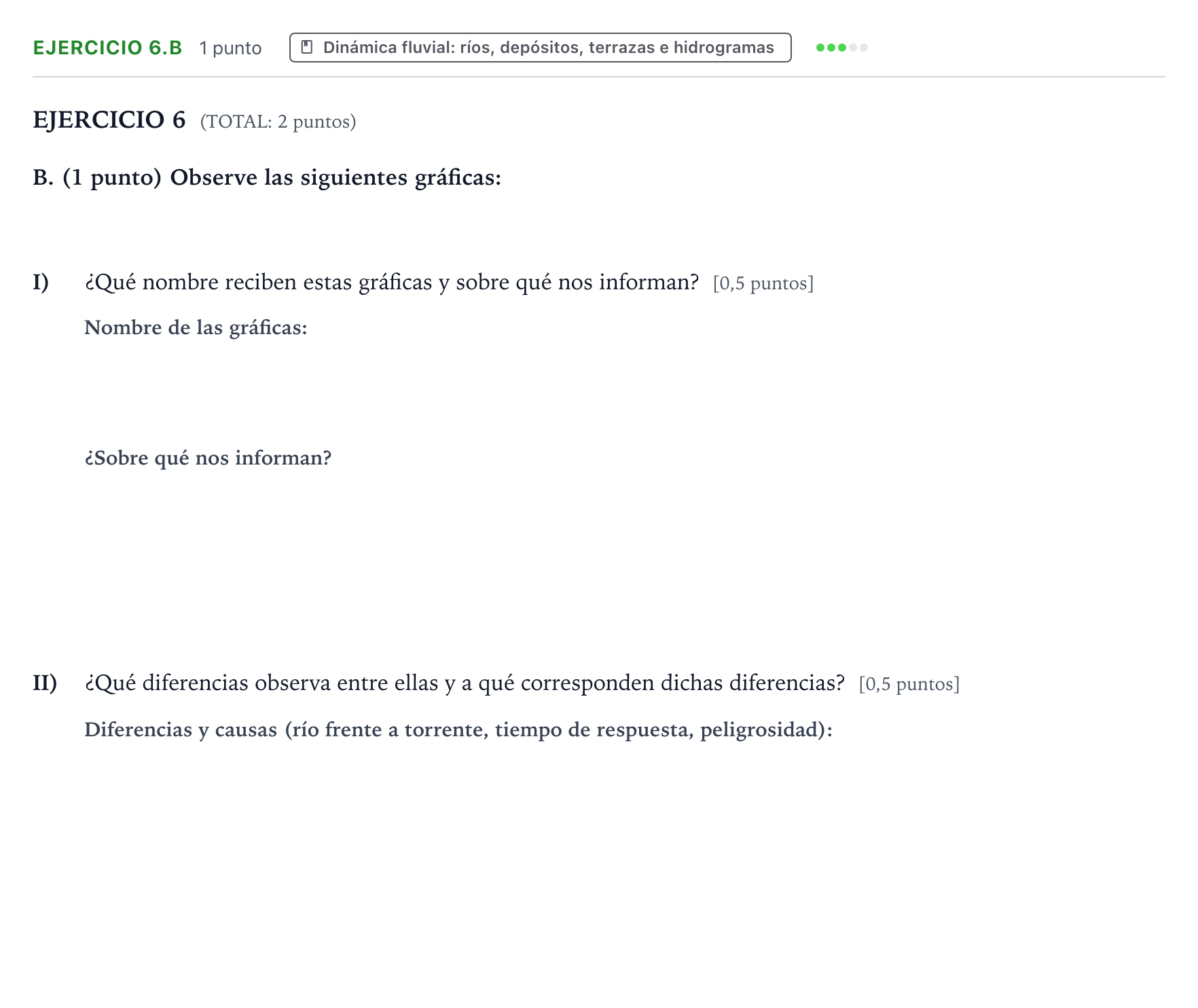
Task: Click the '[0,5 puntos]' label of question I
Action: click(x=763, y=283)
